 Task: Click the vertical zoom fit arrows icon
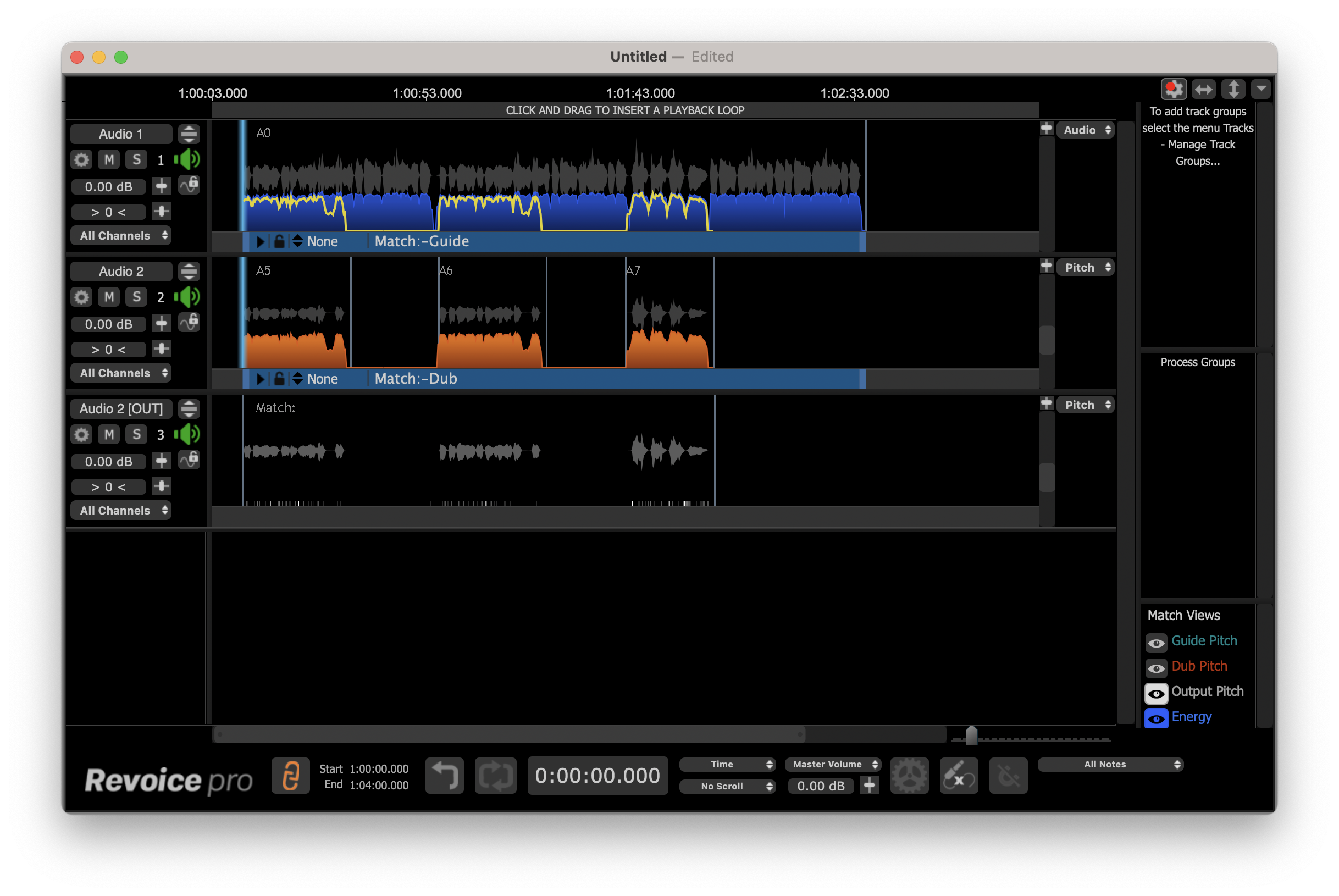pyautogui.click(x=1233, y=89)
